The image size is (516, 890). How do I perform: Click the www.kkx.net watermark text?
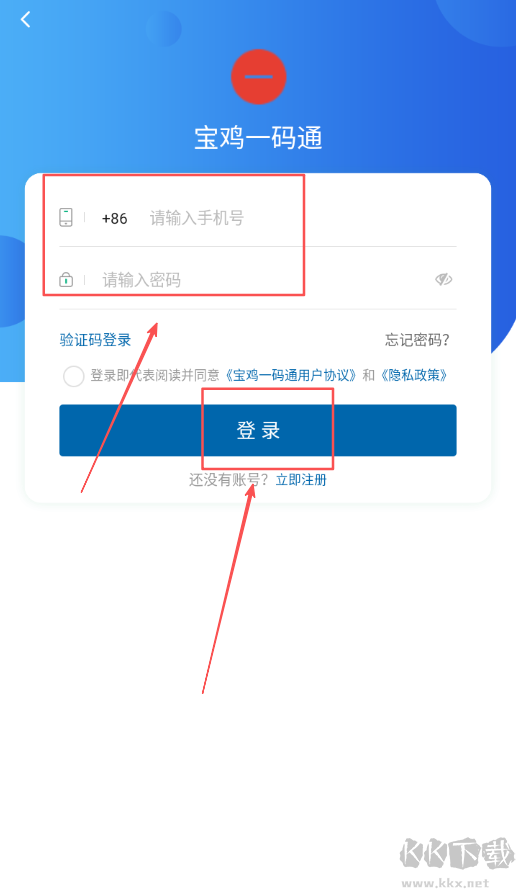click(444, 883)
